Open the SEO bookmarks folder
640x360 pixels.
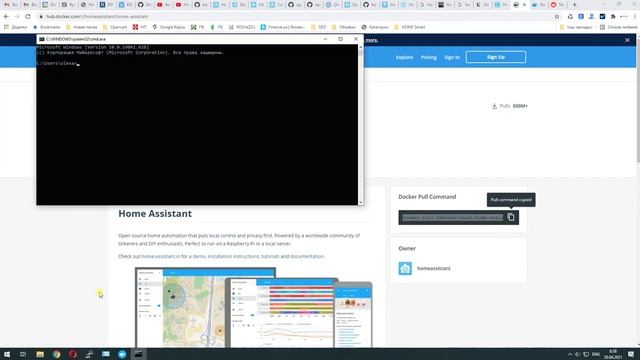click(318, 27)
